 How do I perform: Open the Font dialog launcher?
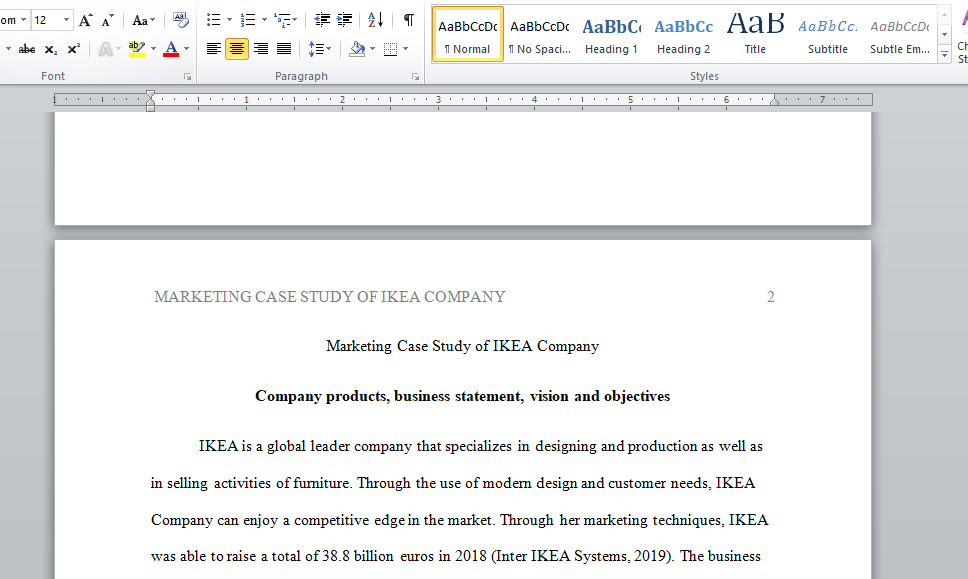click(x=187, y=77)
